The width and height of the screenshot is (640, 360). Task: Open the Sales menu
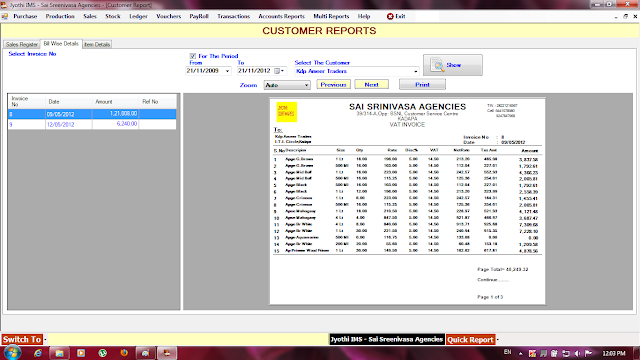click(x=90, y=16)
